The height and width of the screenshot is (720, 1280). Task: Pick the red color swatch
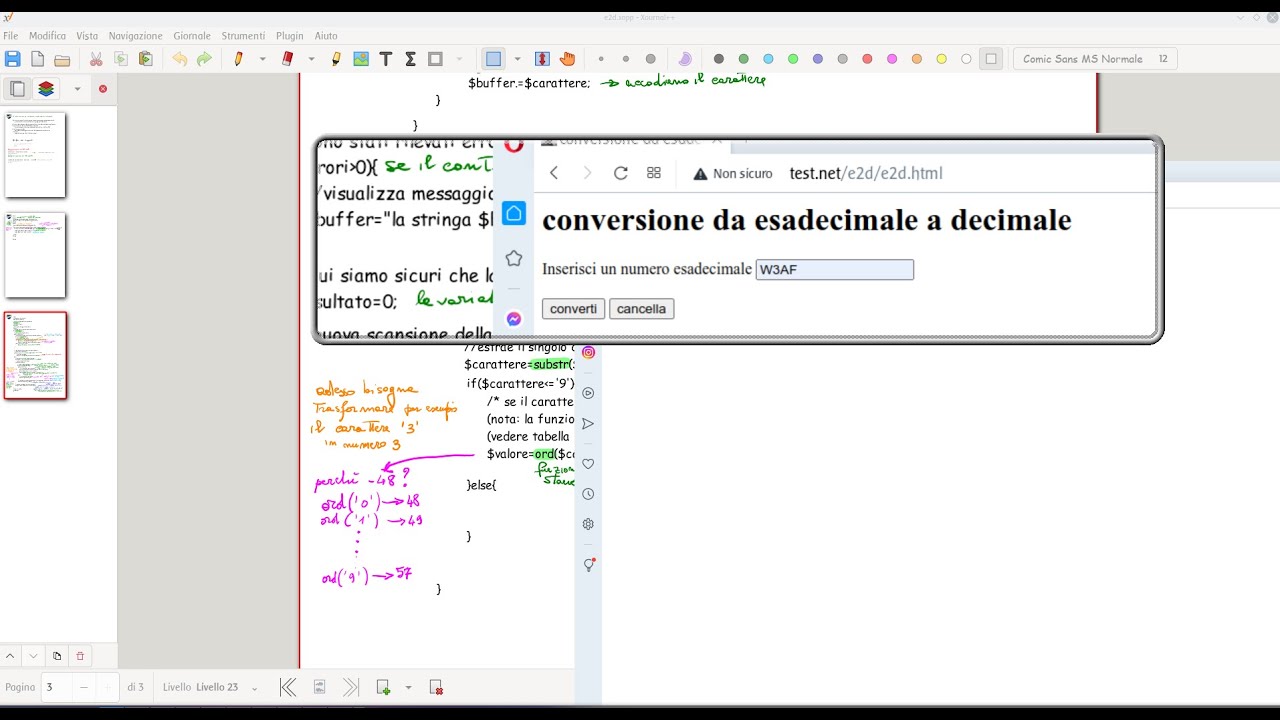(x=867, y=59)
